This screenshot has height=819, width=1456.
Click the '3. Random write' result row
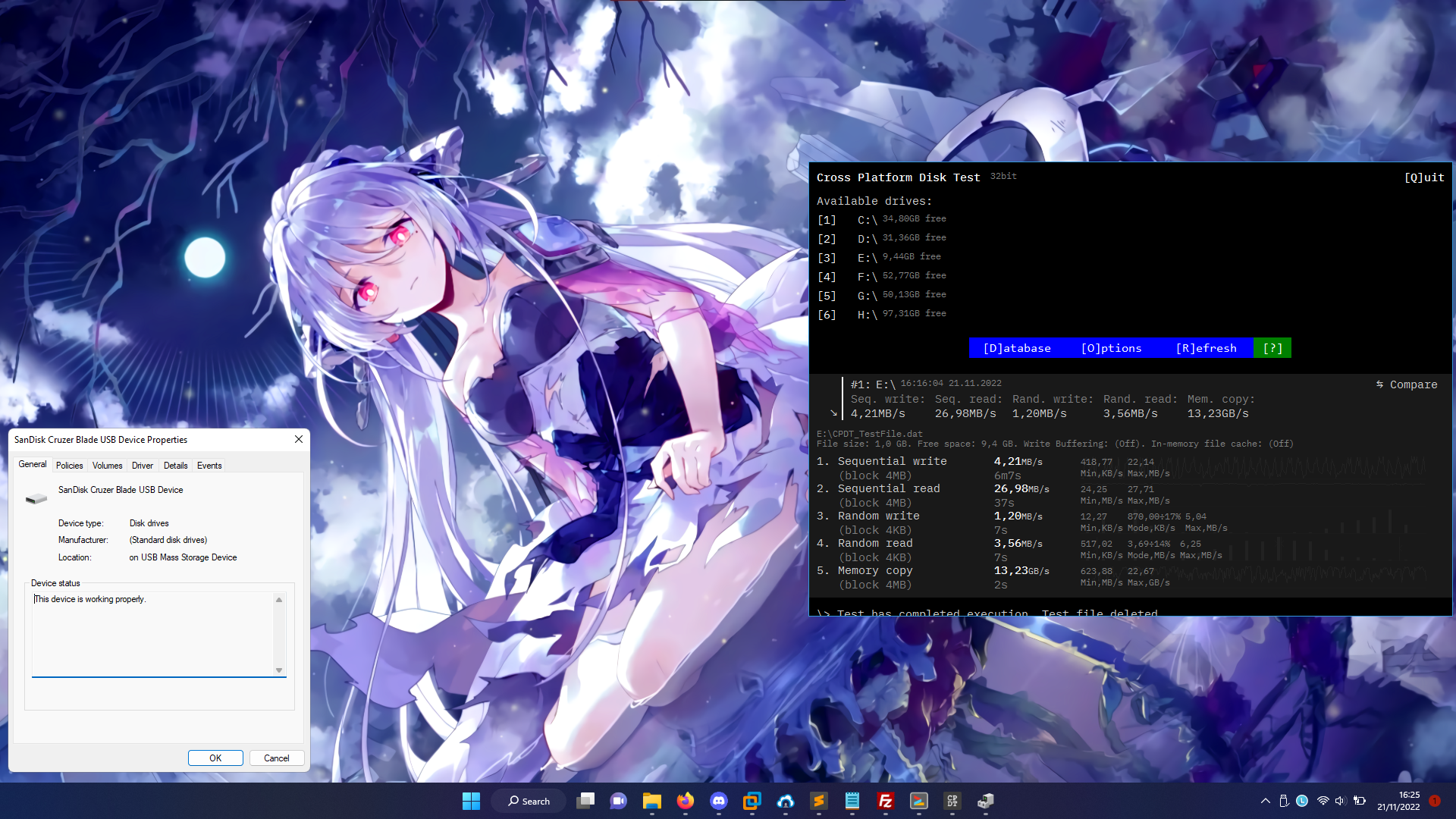tap(1122, 522)
